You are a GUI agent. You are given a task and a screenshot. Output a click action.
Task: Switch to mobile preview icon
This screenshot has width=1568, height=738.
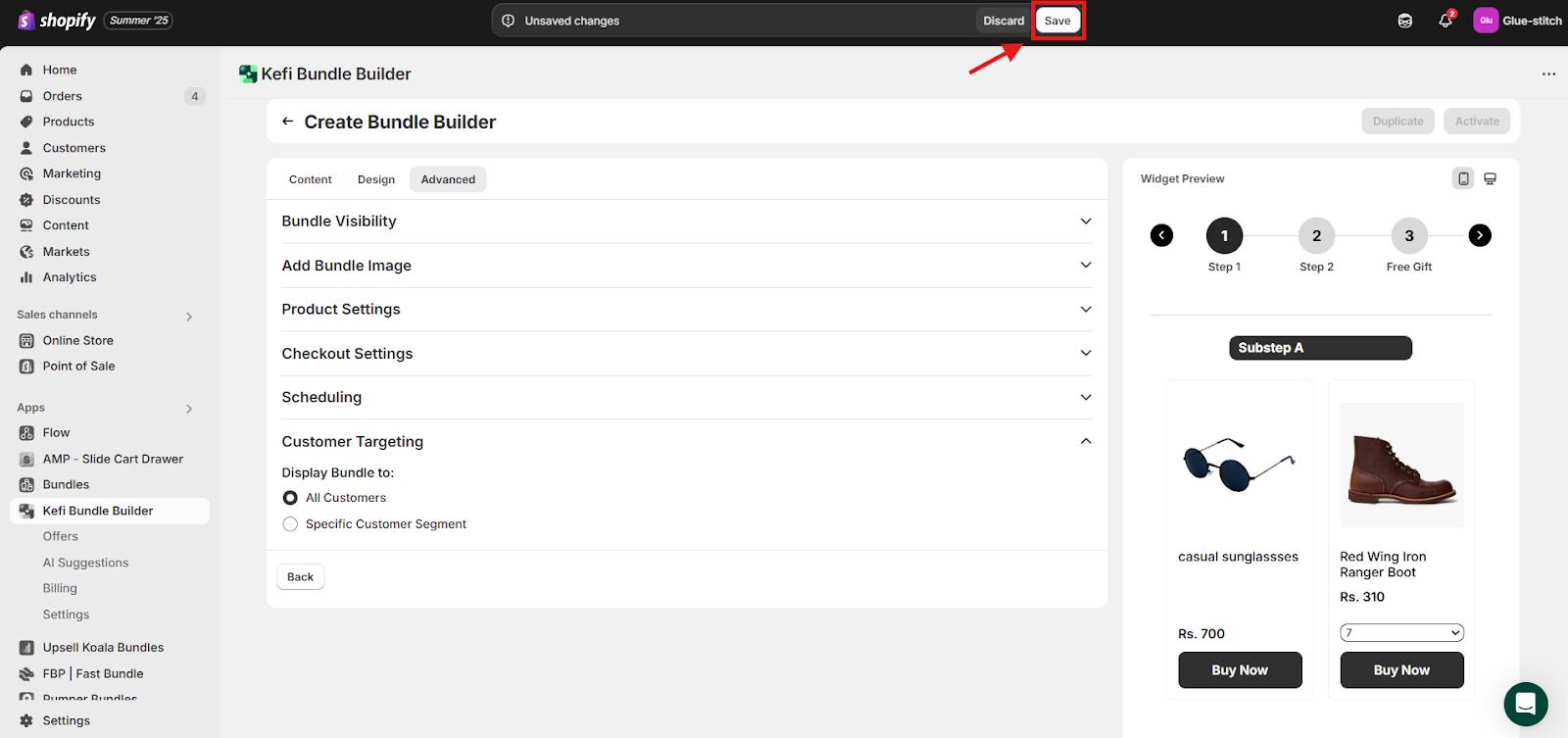pyautogui.click(x=1463, y=178)
